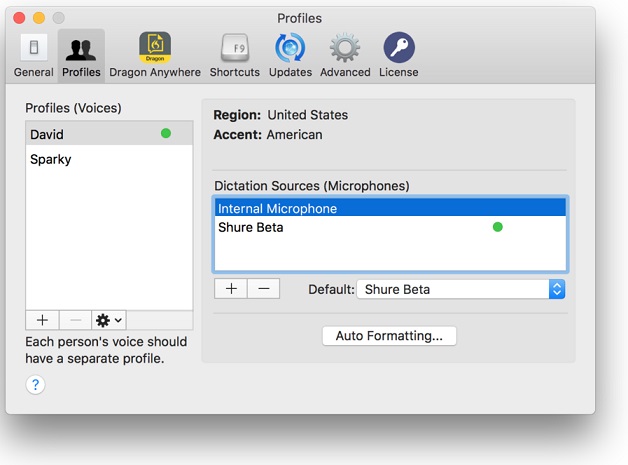Open the License pane
The height and width of the screenshot is (465, 628).
tap(399, 56)
